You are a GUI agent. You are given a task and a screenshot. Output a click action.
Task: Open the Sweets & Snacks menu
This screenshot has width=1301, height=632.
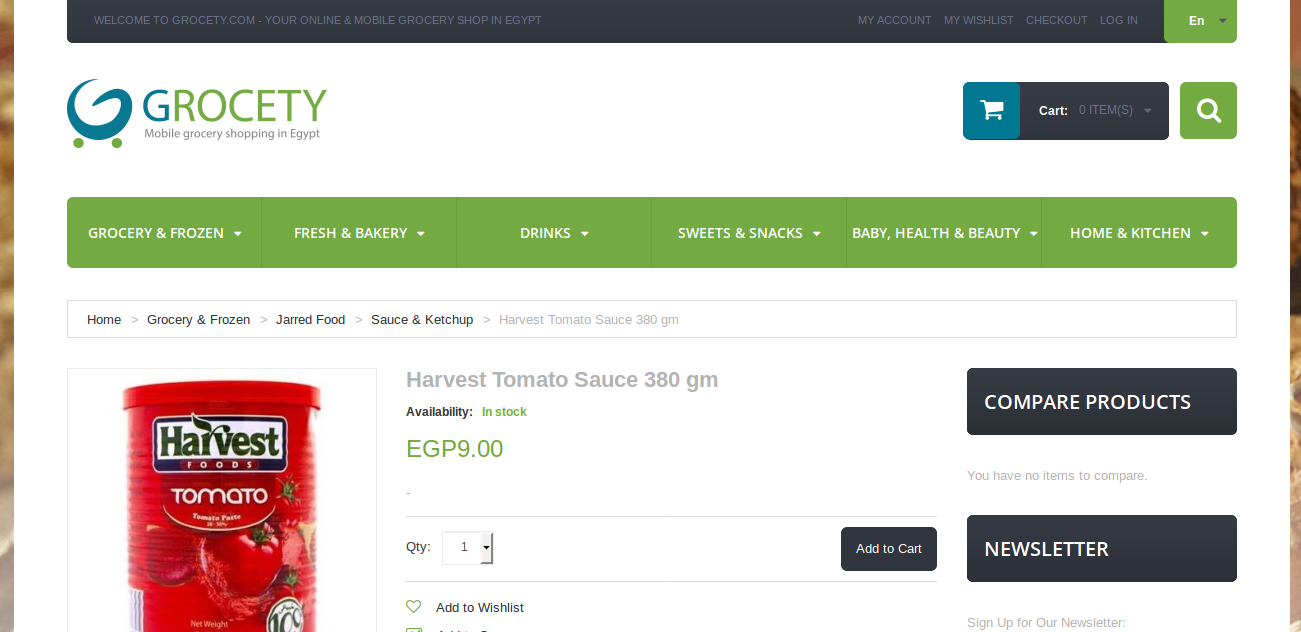pyautogui.click(x=749, y=233)
